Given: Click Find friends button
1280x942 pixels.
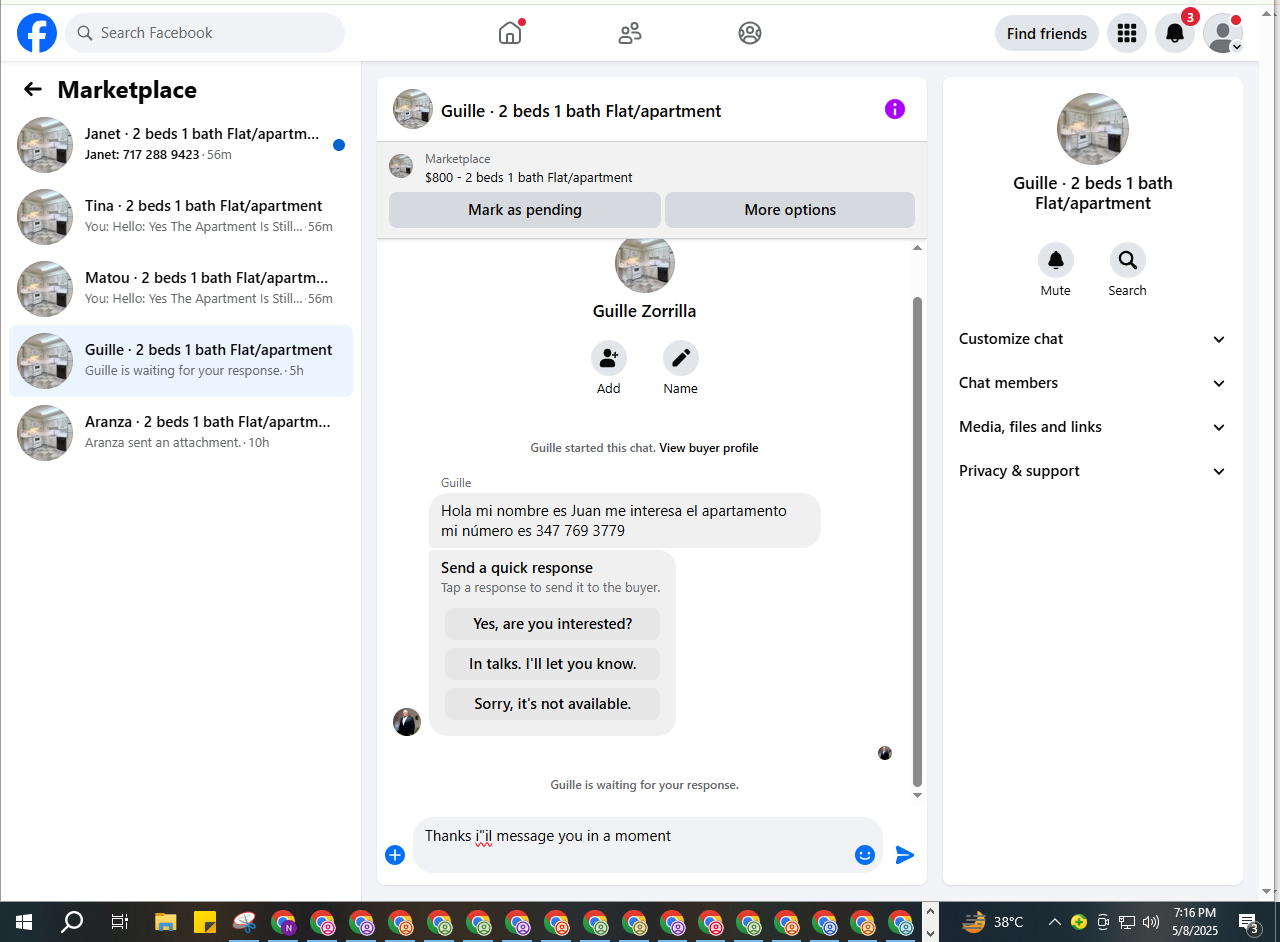Looking at the screenshot, I should (x=1047, y=33).
